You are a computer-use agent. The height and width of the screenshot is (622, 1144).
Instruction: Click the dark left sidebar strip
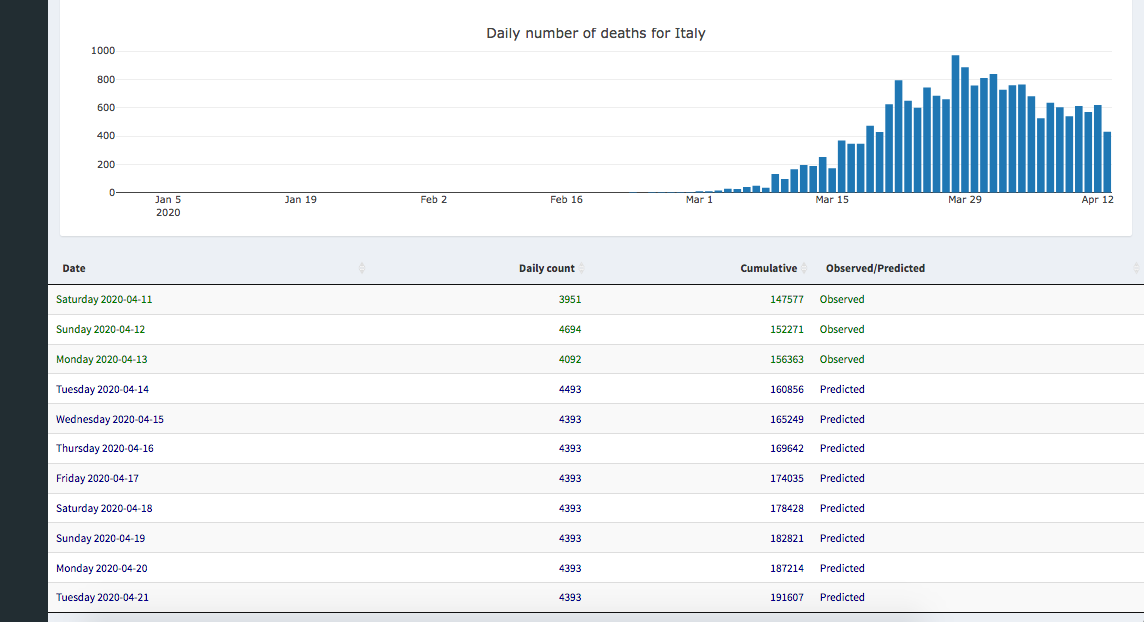pyautogui.click(x=23, y=311)
